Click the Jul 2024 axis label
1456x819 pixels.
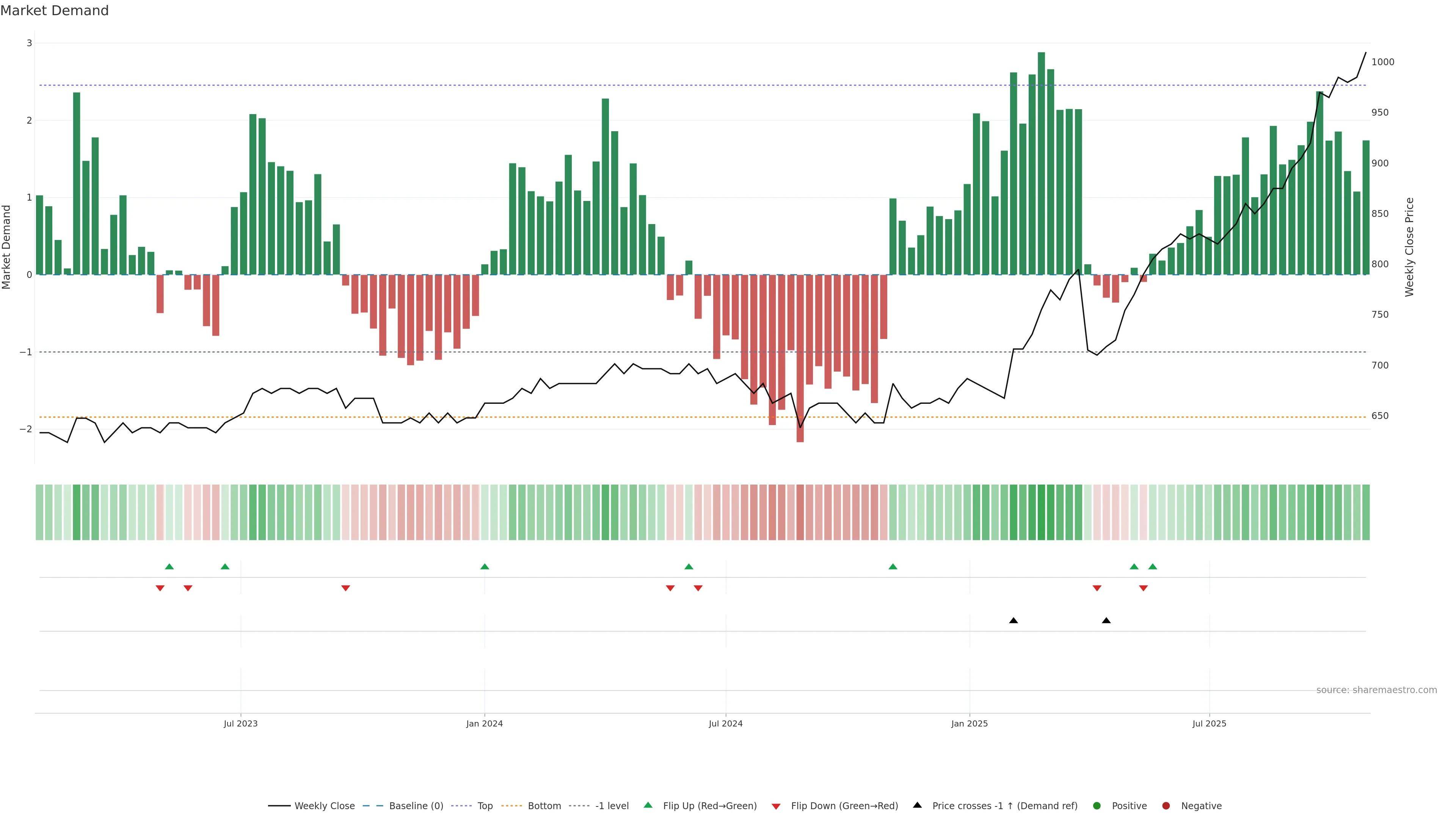click(x=726, y=723)
